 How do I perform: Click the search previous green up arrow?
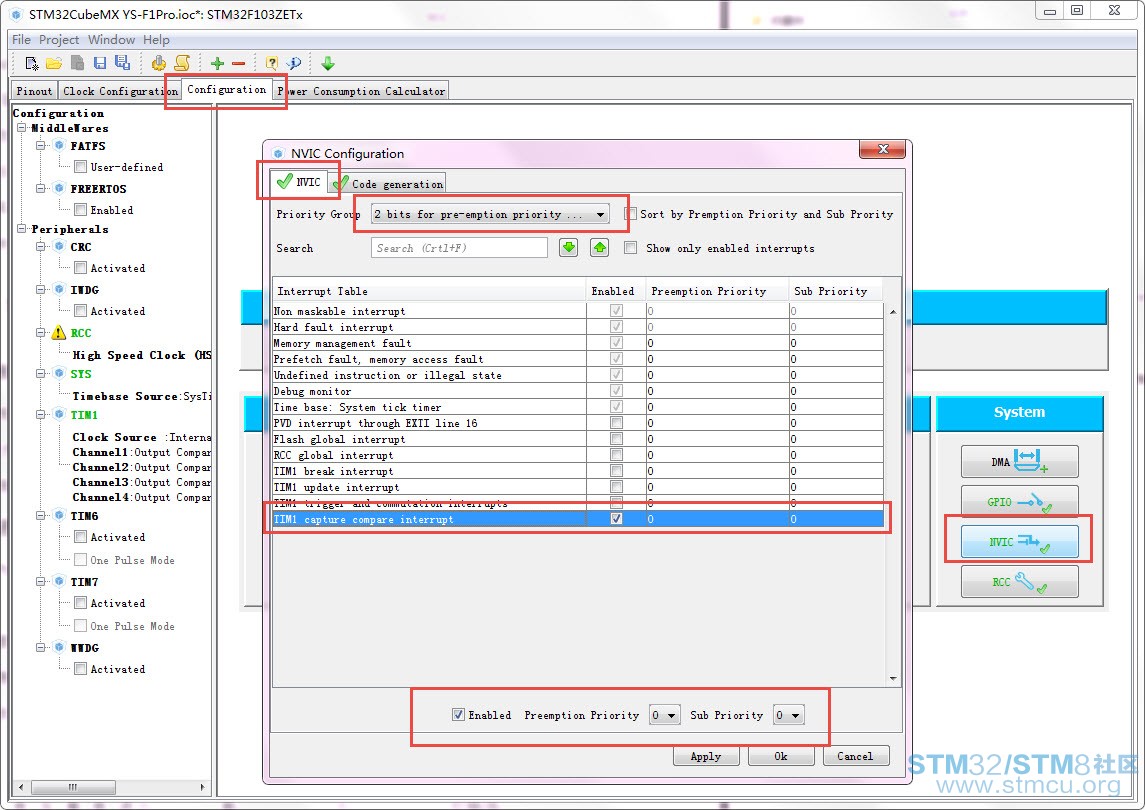click(599, 248)
